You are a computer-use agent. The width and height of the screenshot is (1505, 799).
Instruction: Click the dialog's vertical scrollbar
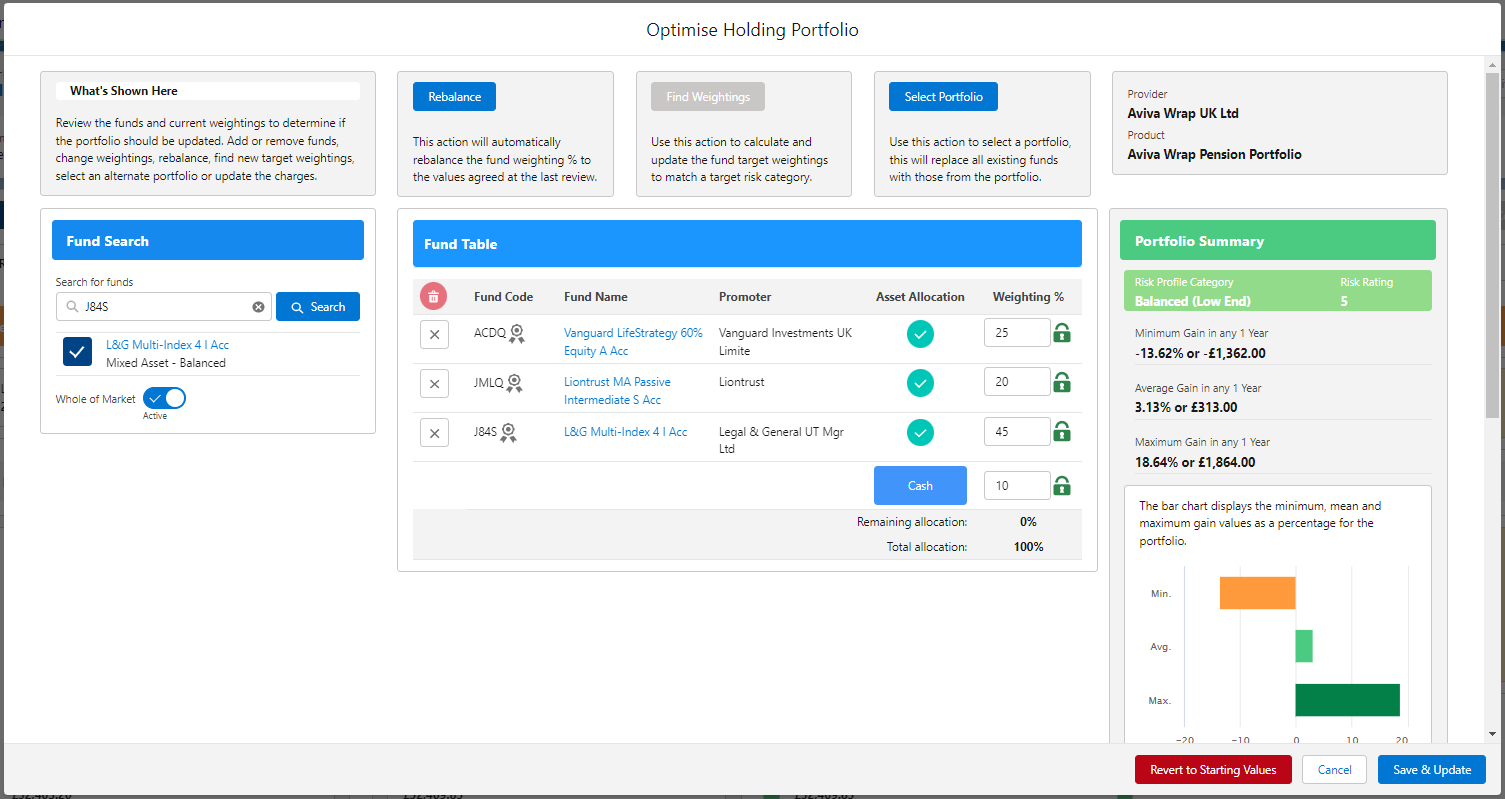(x=1493, y=245)
